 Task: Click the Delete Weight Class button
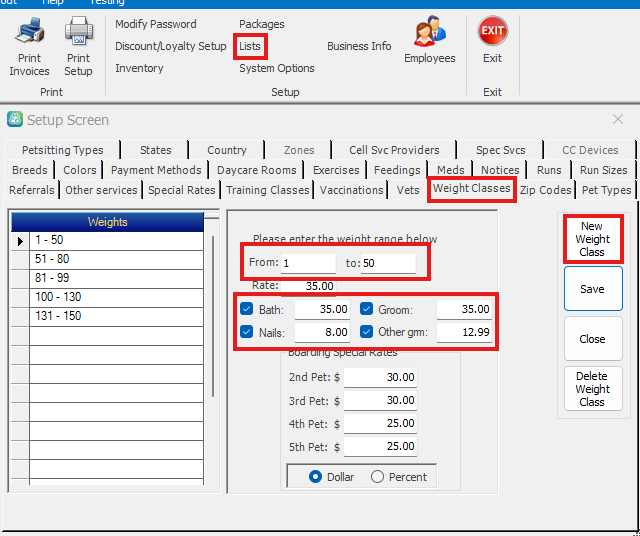click(592, 389)
